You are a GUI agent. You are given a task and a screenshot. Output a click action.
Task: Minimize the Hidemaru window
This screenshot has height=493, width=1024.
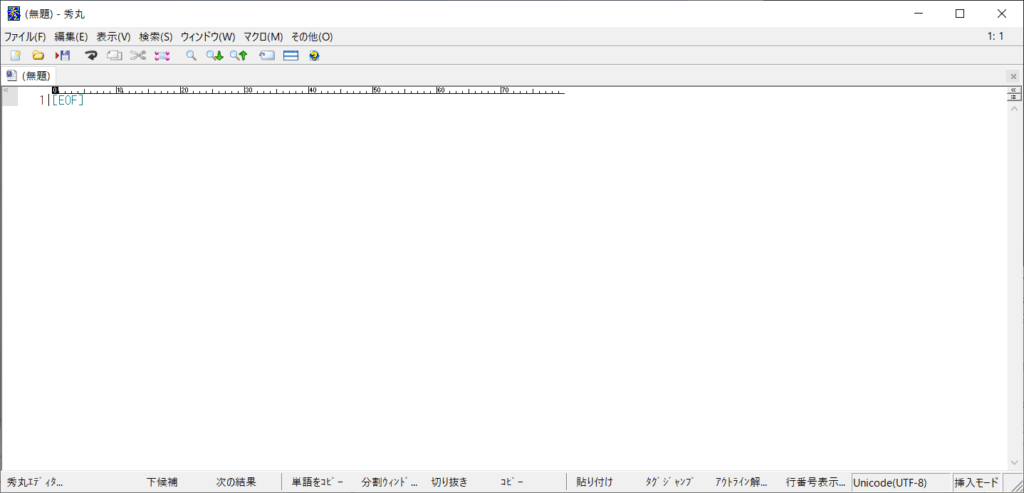point(919,14)
